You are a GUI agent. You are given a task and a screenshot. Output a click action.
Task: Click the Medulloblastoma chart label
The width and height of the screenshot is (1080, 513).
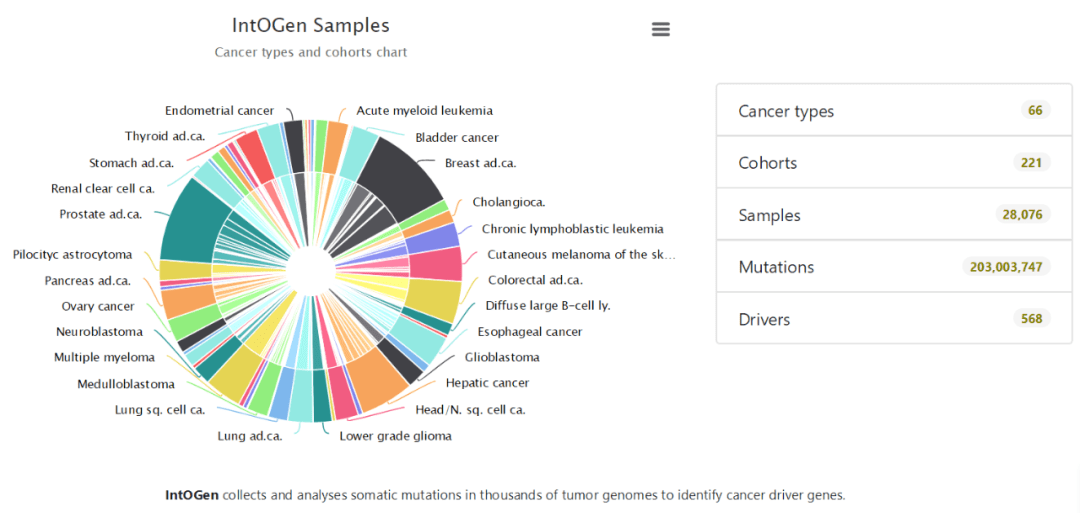[x=126, y=384]
